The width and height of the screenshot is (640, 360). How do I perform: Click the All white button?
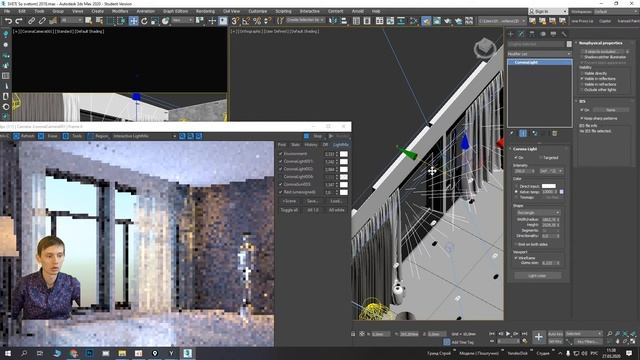[337, 210]
